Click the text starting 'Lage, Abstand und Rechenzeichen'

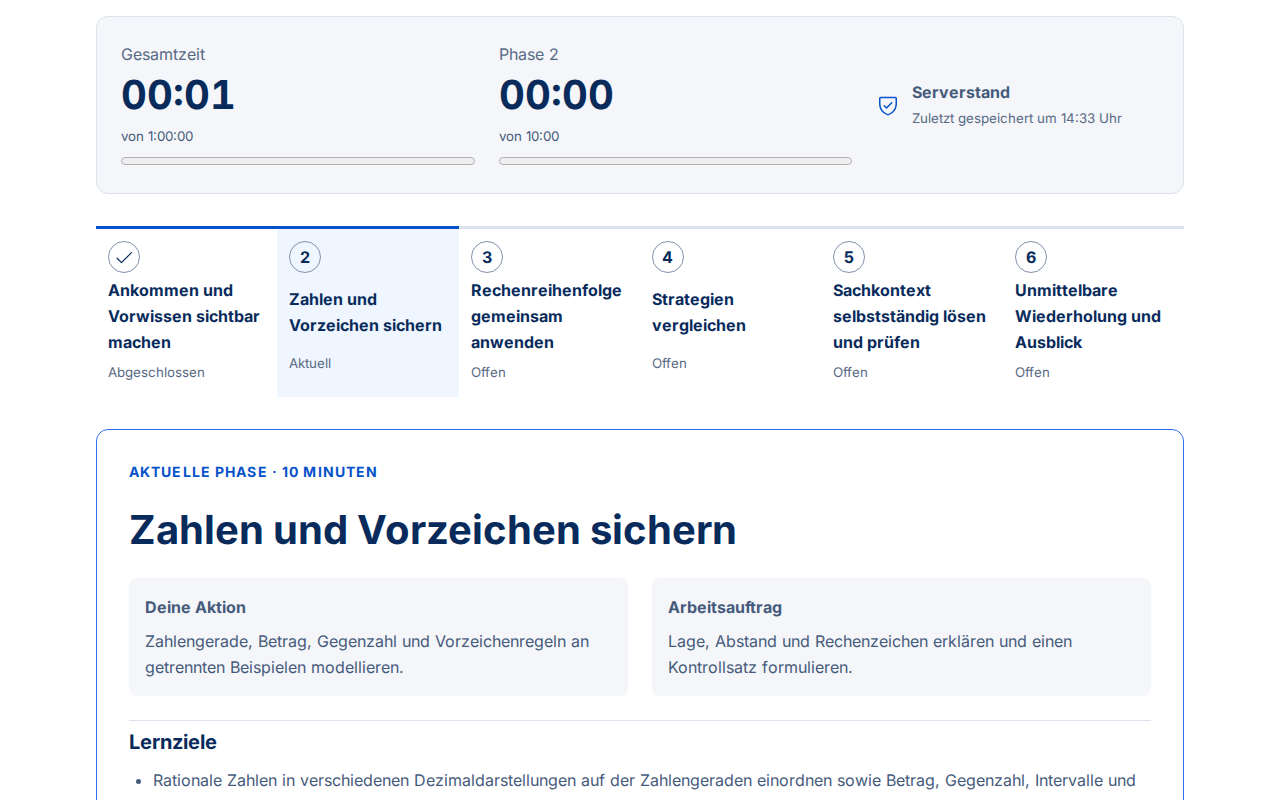[870, 654]
